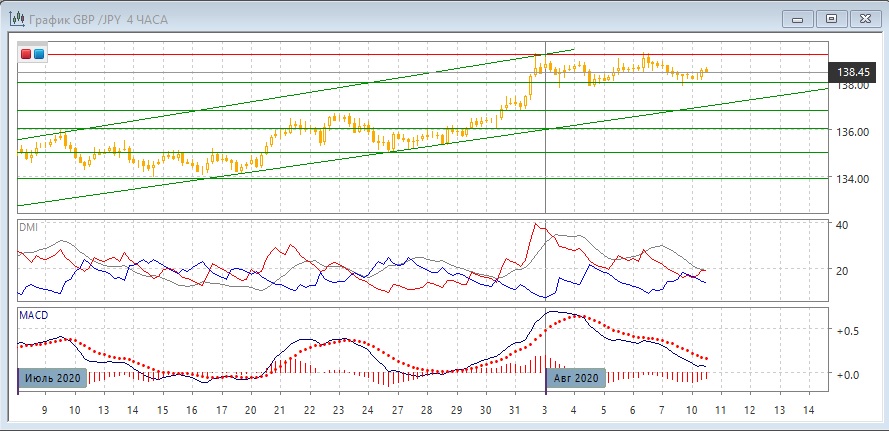The width and height of the screenshot is (889, 431).
Task: Maximize the GBP/JPY chart window
Action: coord(831,18)
